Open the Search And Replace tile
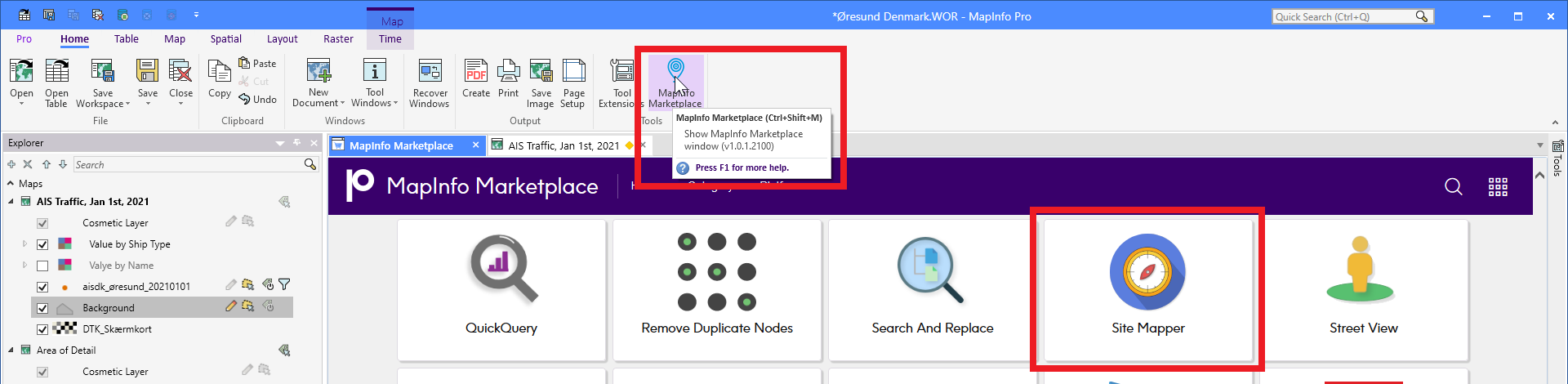This screenshot has width=1568, height=384. point(933,290)
